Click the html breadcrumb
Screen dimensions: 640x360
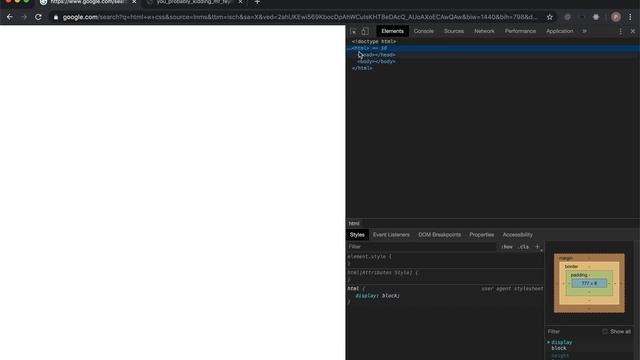point(354,223)
